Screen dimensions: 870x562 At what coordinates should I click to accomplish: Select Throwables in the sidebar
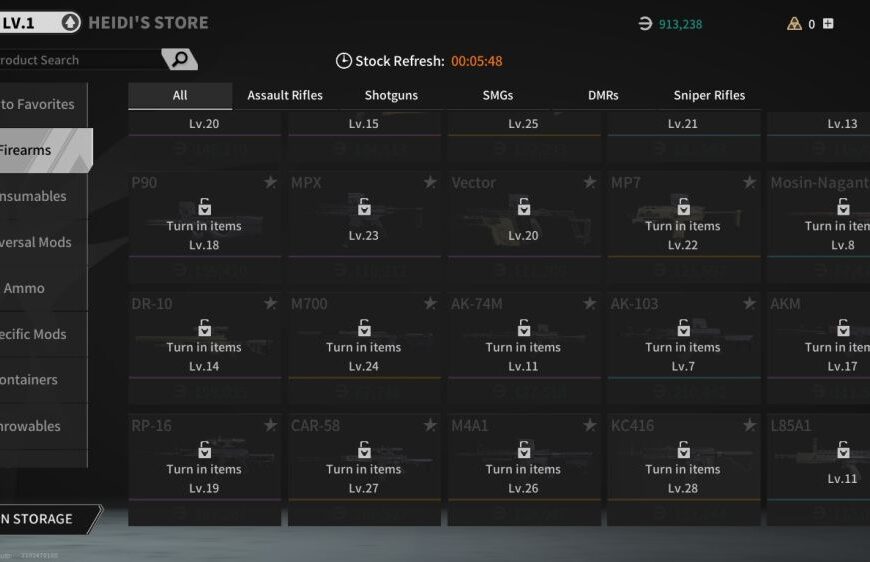pyautogui.click(x=30, y=426)
